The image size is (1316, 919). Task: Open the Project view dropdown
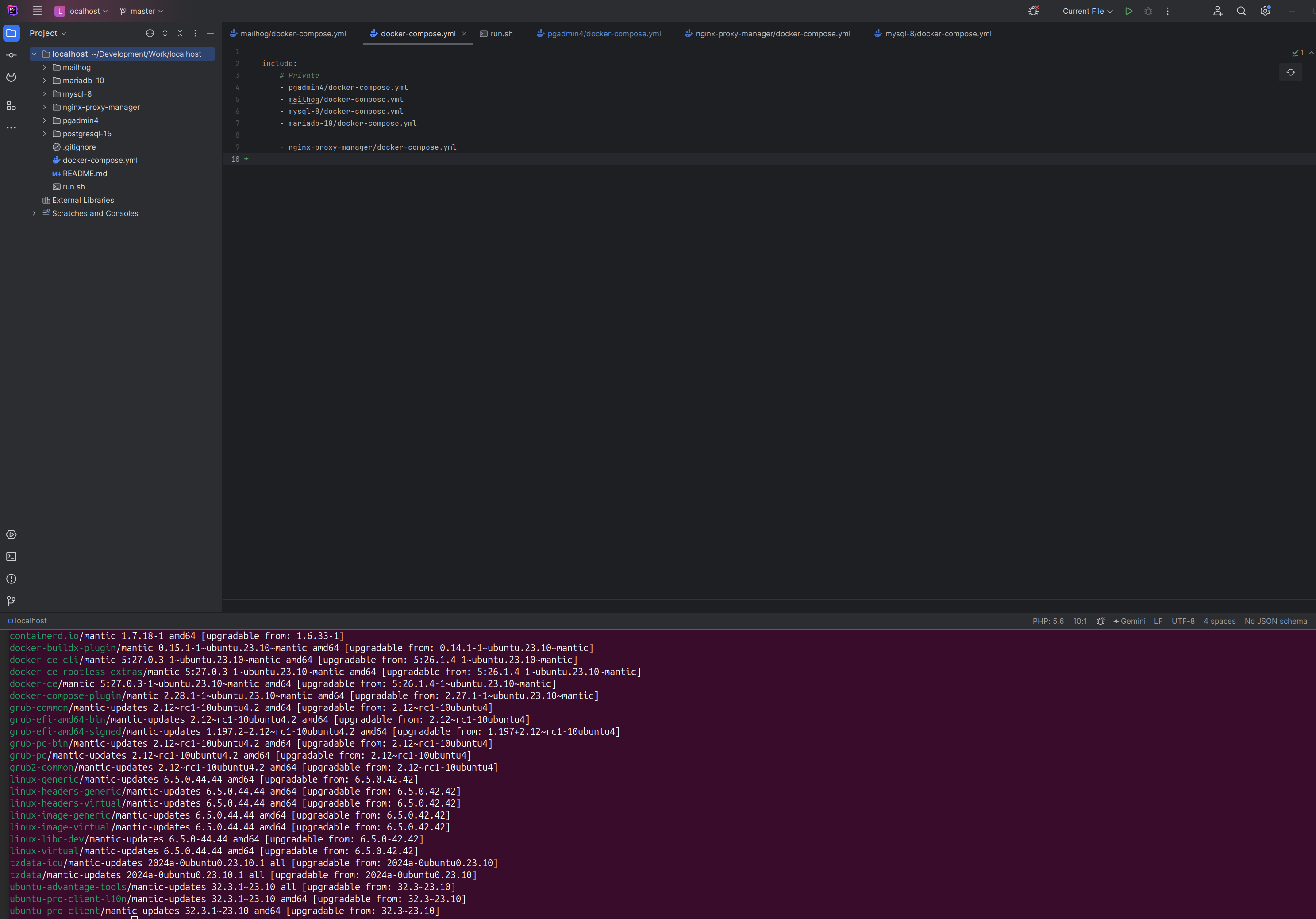point(48,33)
